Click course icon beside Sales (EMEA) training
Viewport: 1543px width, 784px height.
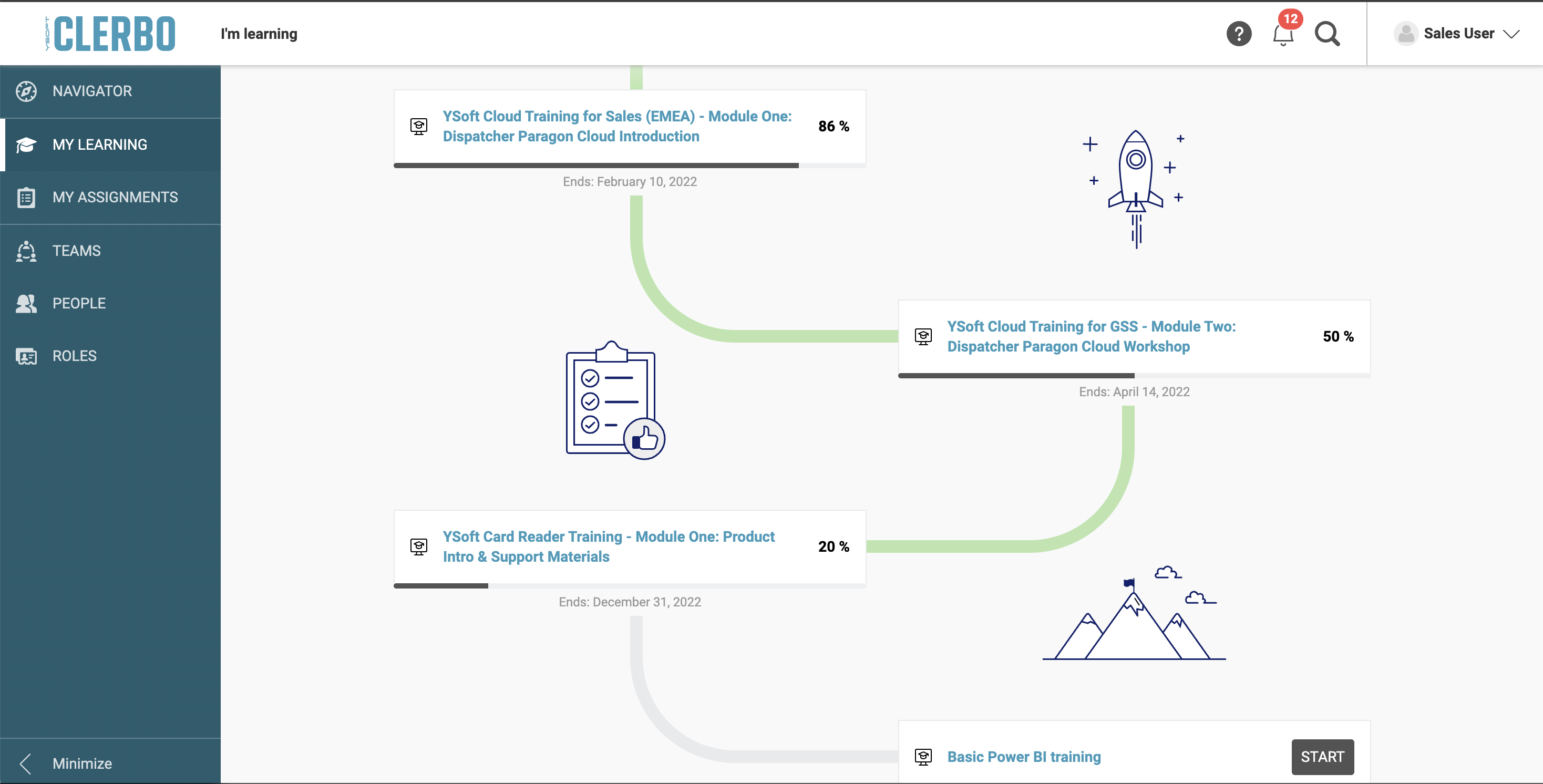click(x=419, y=126)
